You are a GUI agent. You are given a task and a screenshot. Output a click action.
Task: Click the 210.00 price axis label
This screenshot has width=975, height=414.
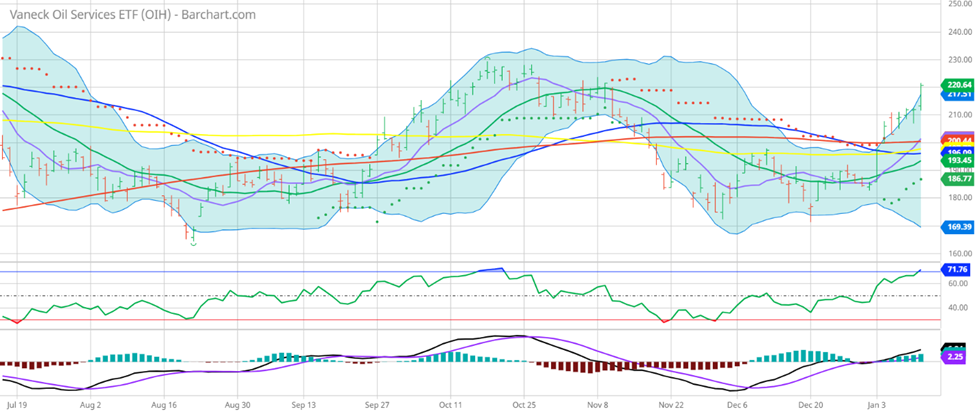(960, 115)
